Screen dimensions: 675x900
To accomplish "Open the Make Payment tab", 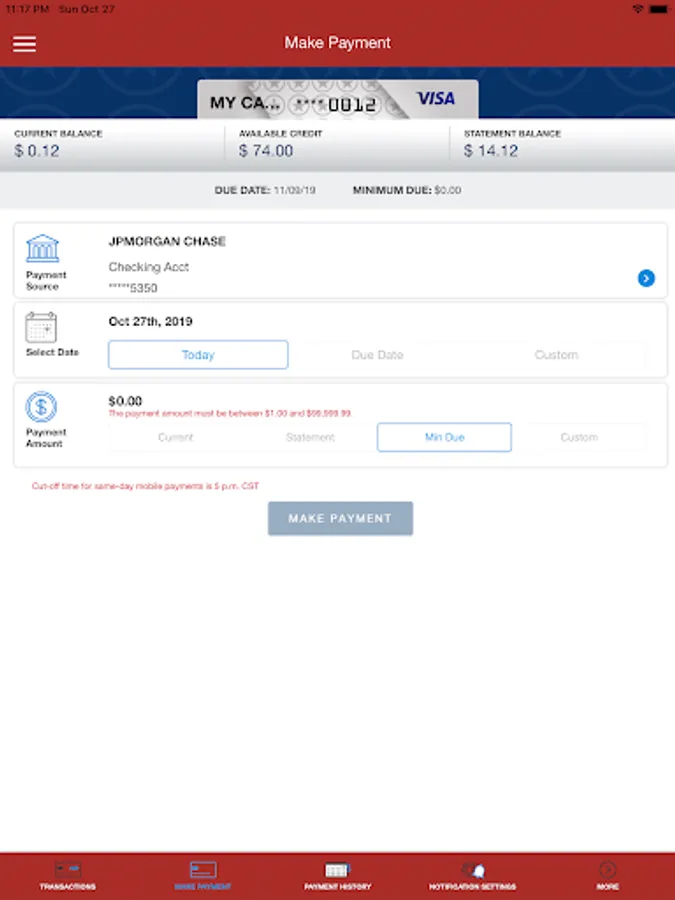I will 203,875.
